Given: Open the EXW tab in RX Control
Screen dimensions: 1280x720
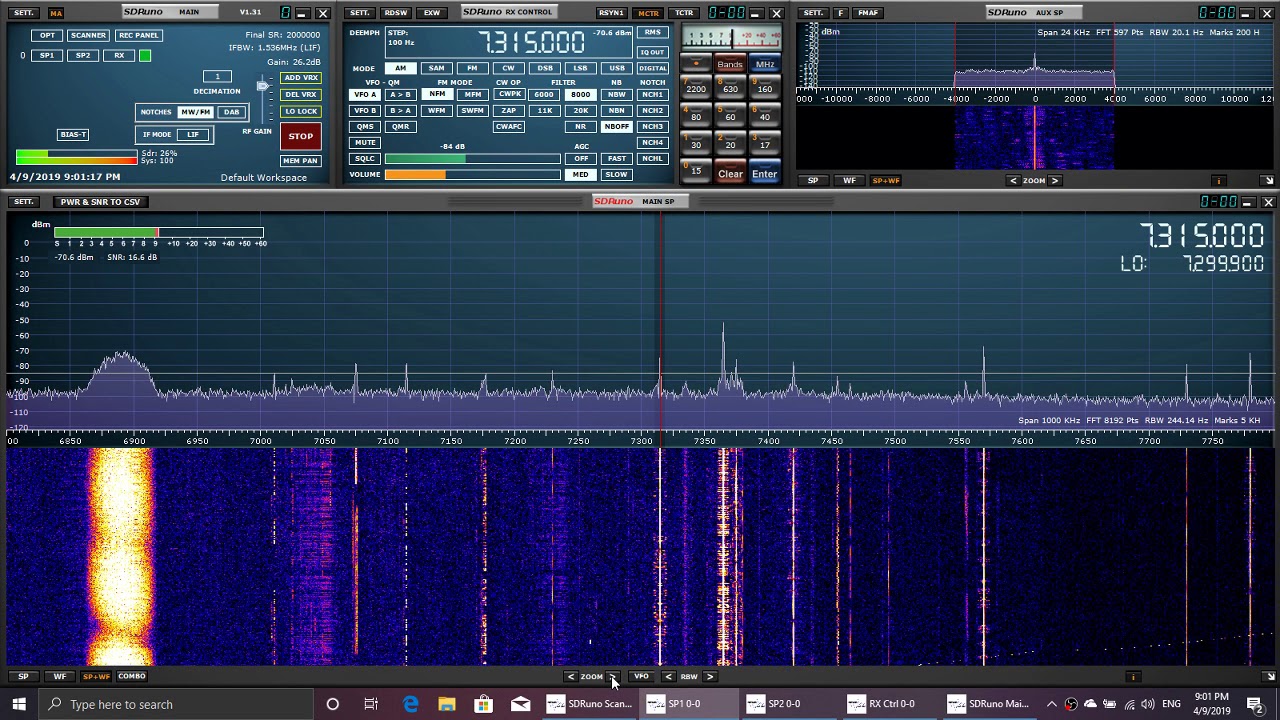Looking at the screenshot, I should 432,13.
